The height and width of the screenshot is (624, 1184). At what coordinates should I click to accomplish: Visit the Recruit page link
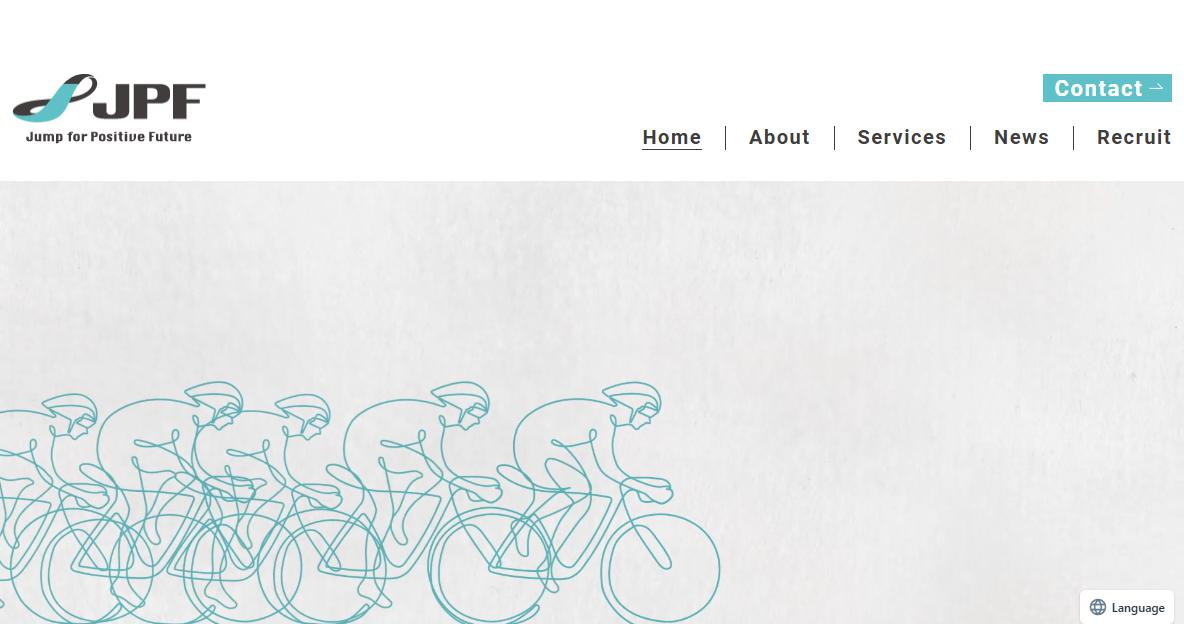1134,137
